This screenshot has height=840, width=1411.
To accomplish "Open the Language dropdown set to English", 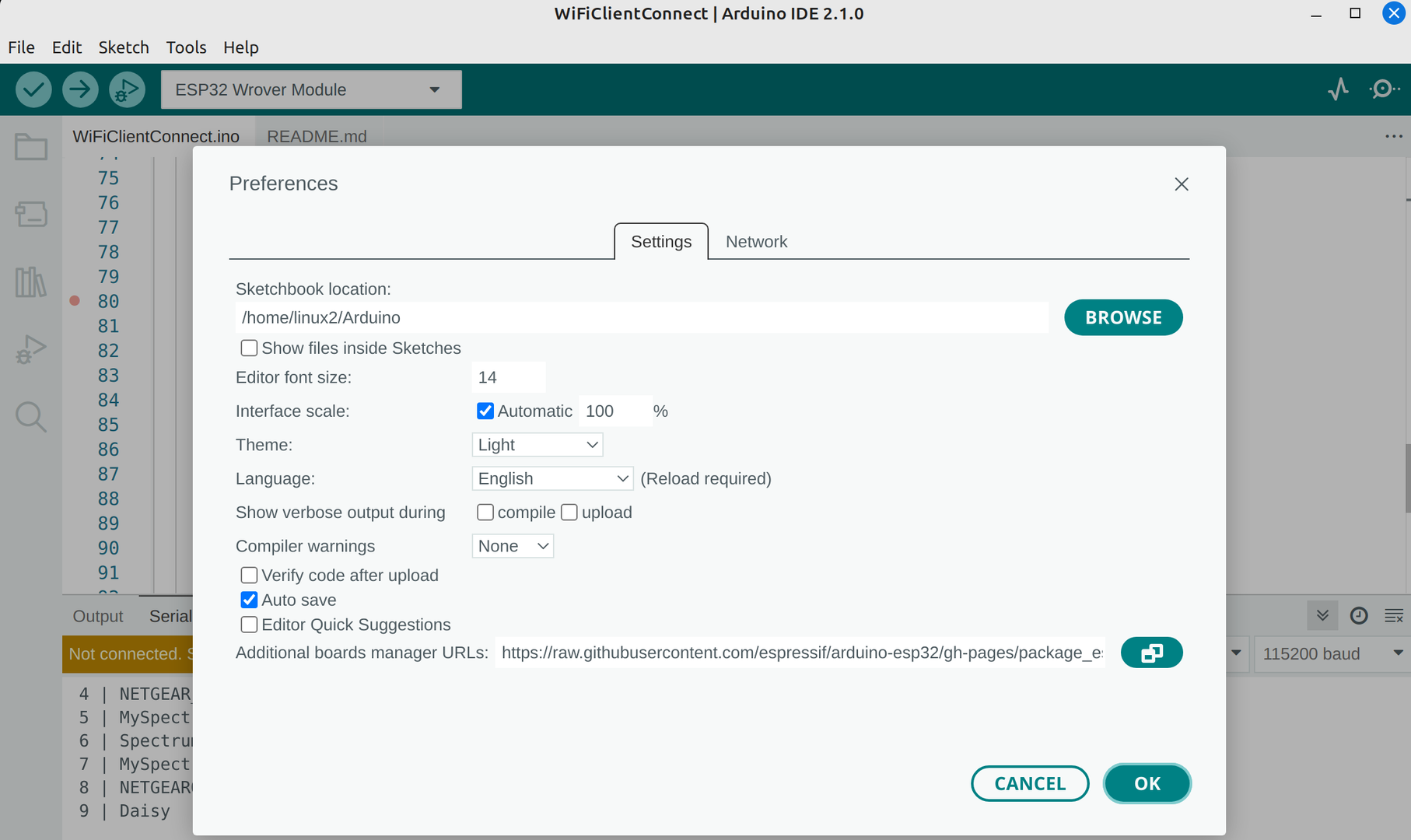I will point(552,478).
